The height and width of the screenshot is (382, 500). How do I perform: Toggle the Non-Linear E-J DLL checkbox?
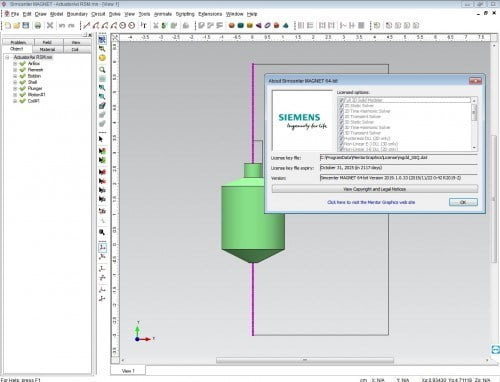coord(341,144)
